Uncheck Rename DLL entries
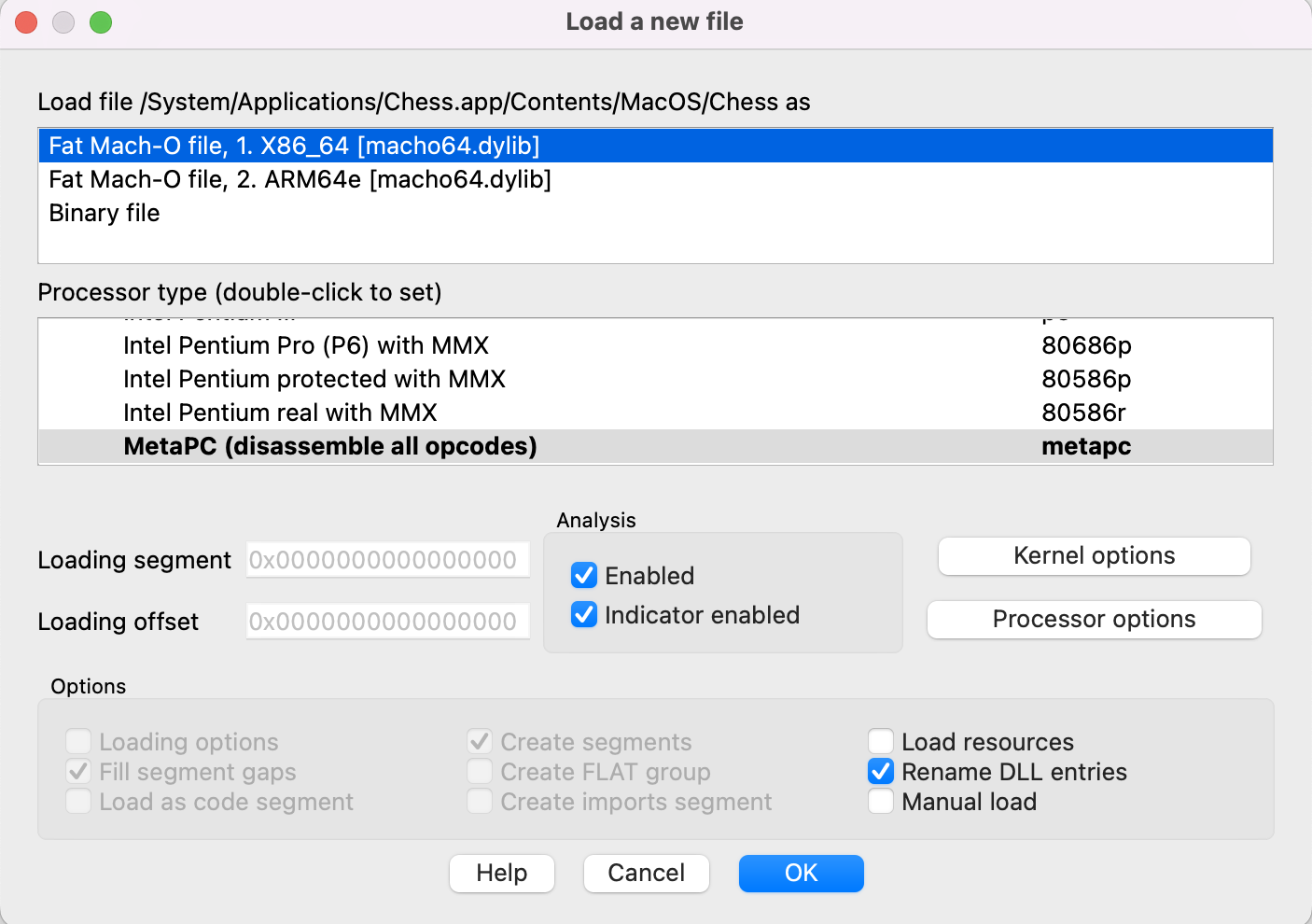 881,772
